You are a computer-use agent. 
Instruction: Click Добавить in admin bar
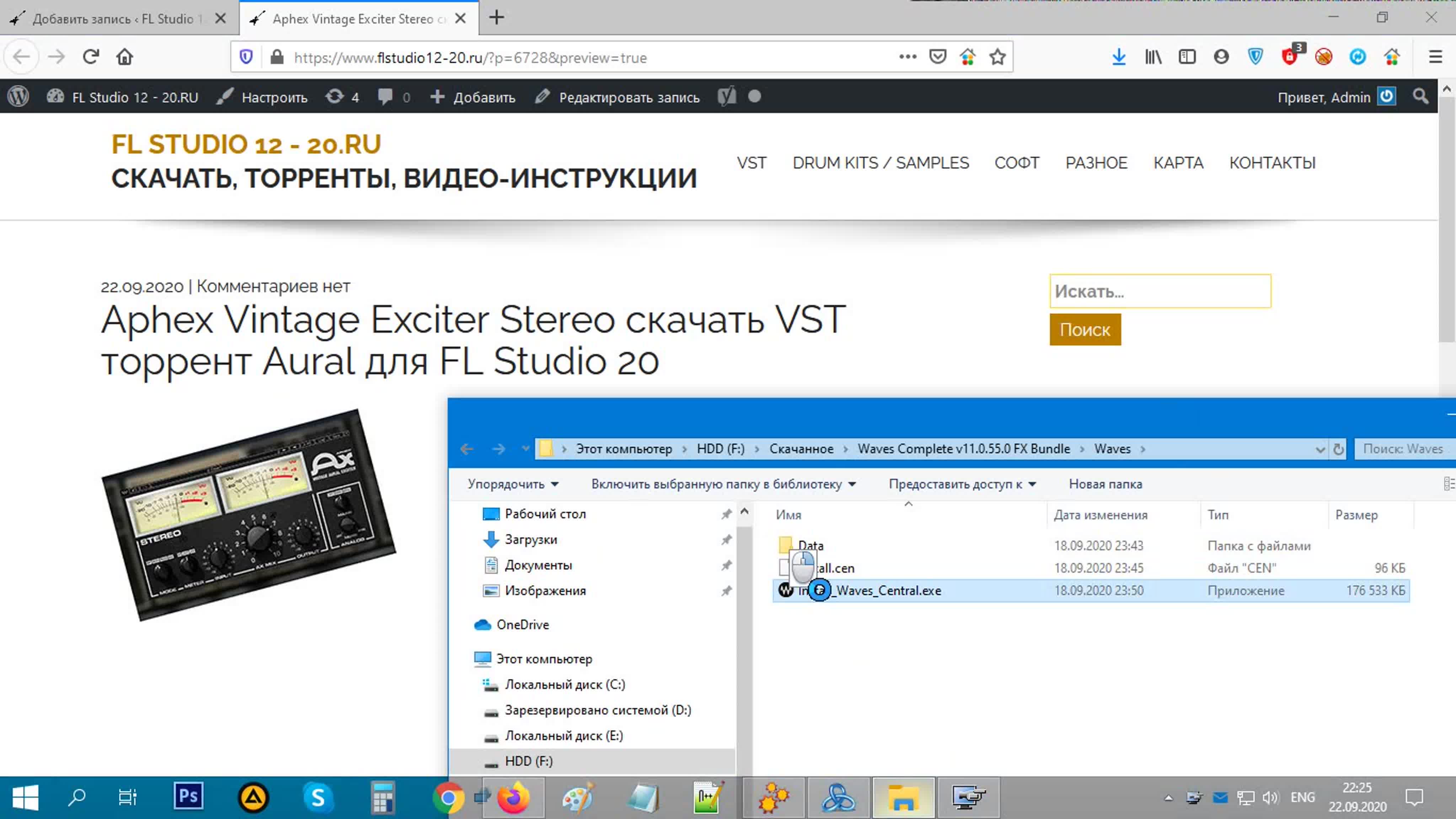pyautogui.click(x=472, y=97)
